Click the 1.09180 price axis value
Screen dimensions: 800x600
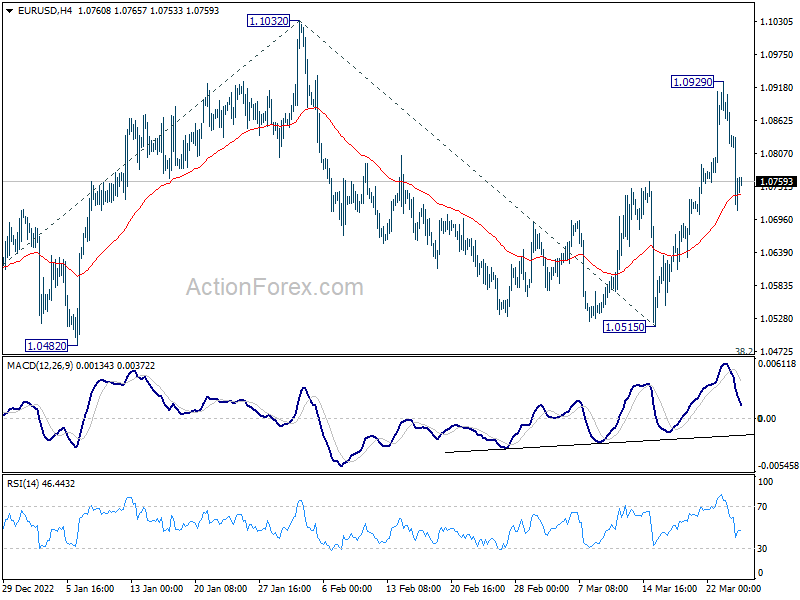[x=776, y=88]
